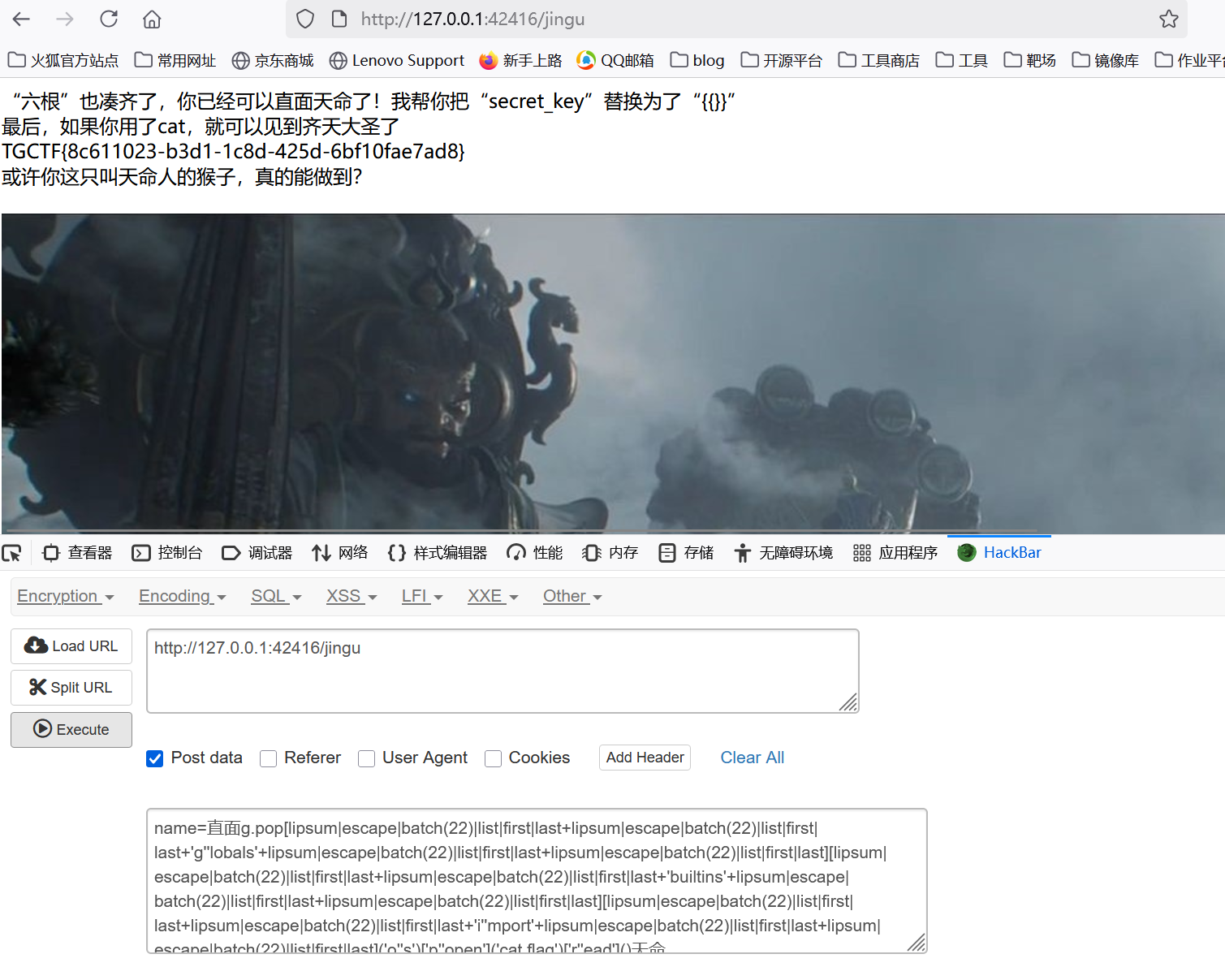This screenshot has height=980, width=1225.
Task: Switch to the 网络 network tab
Action: coord(340,553)
